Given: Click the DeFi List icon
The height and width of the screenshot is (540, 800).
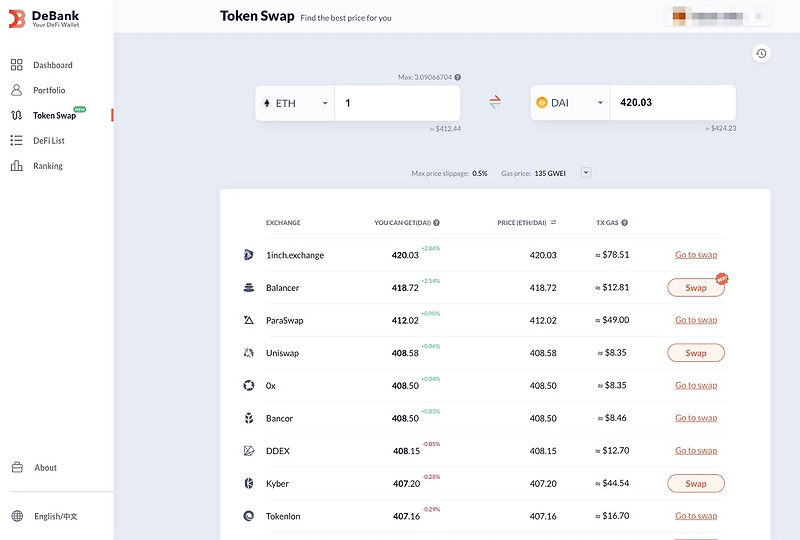Looking at the screenshot, I should point(16,140).
